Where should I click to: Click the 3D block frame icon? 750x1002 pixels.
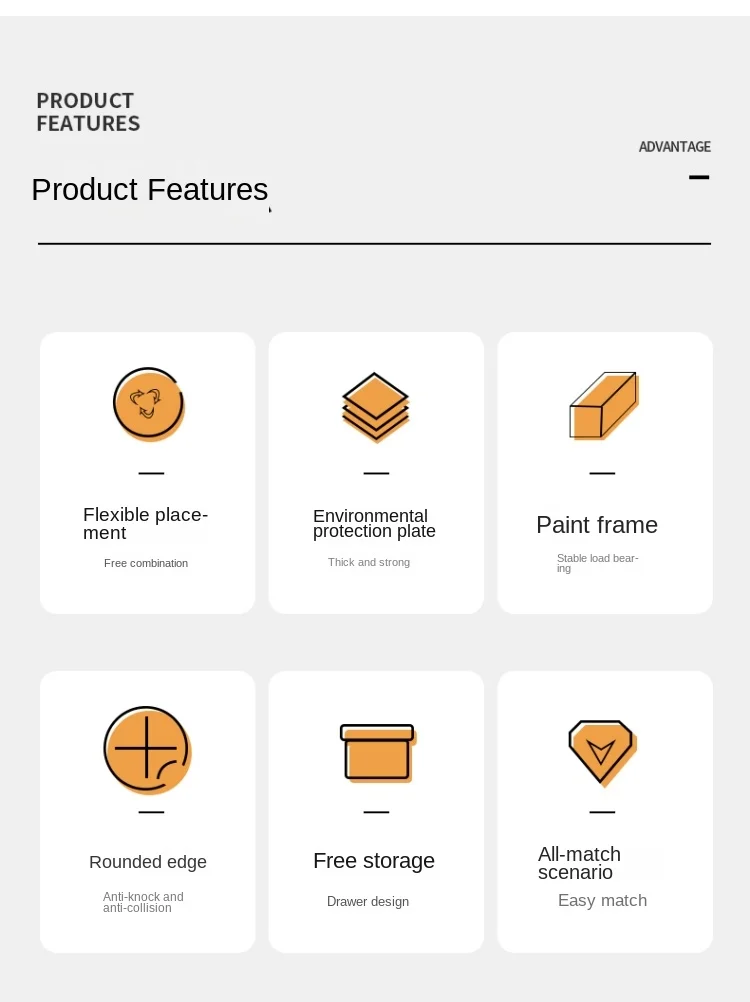pos(604,406)
